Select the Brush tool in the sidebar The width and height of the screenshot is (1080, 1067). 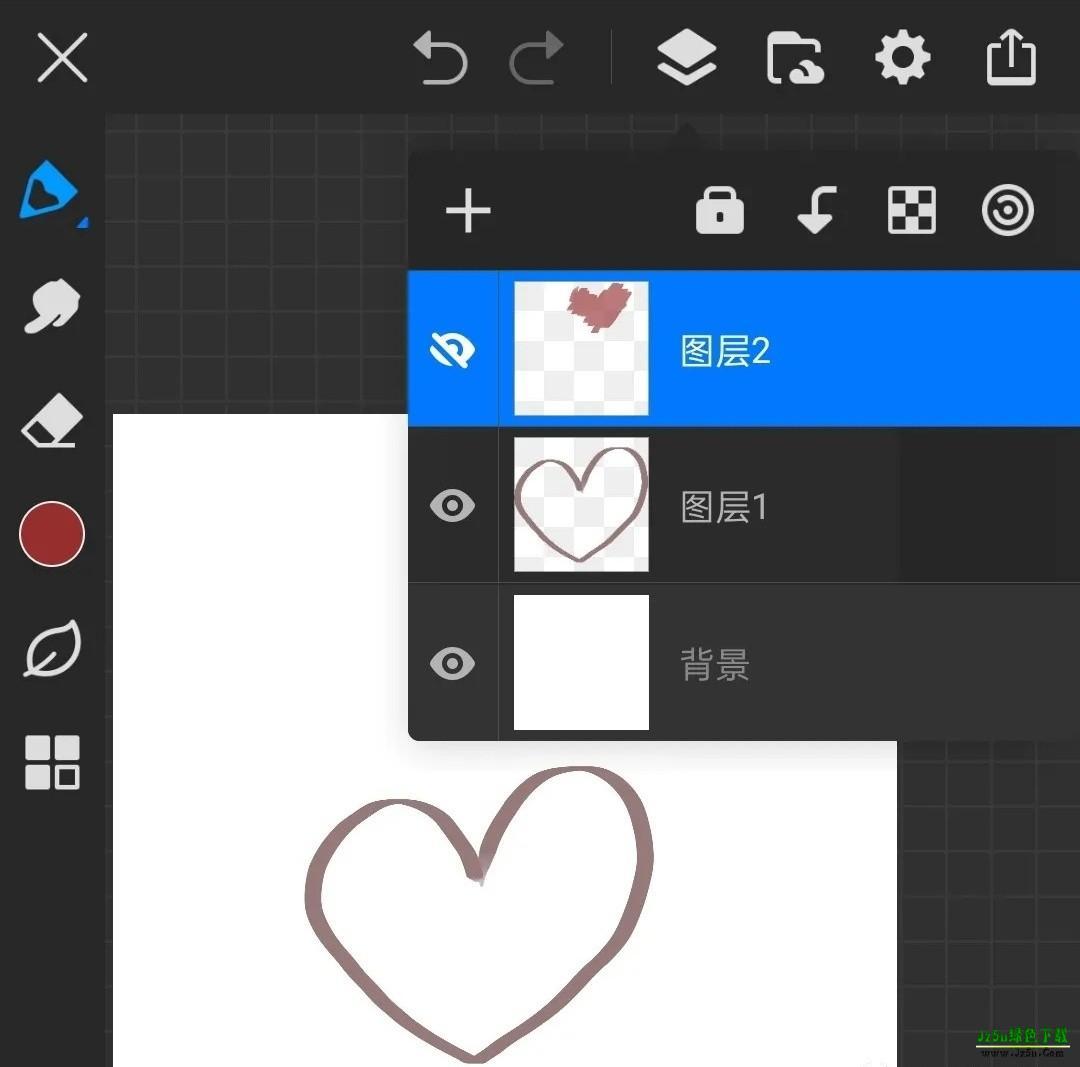tap(51, 190)
